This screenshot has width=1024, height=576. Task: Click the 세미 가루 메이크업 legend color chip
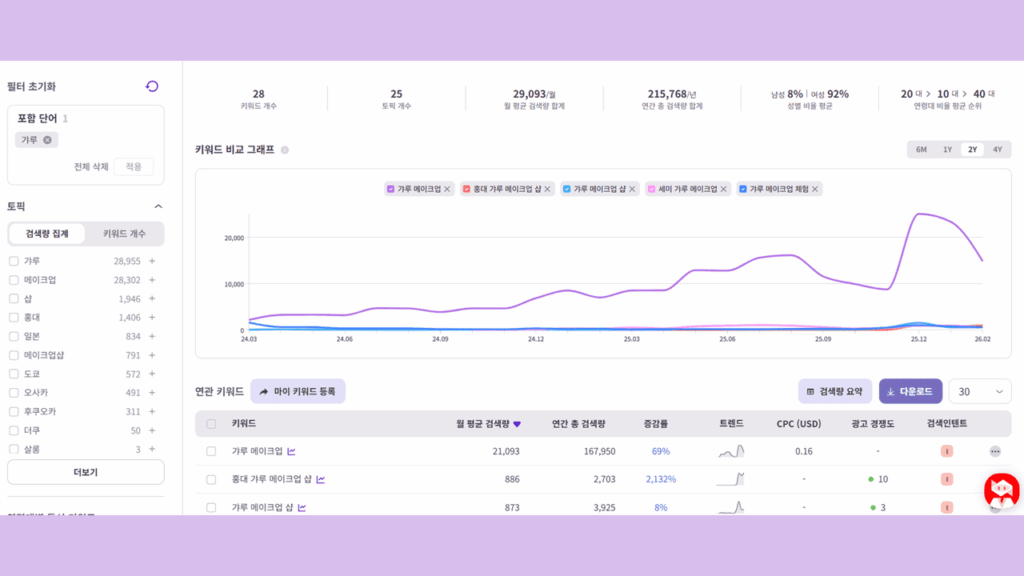652,189
